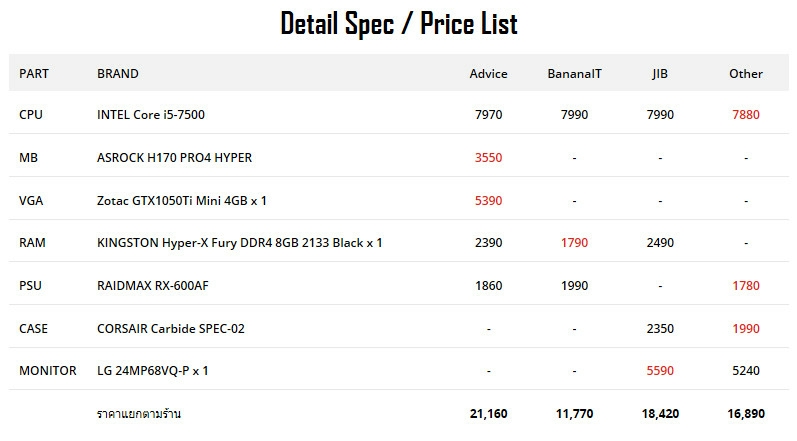Click the Other column header
Viewport: 797px width, 441px height.
click(x=746, y=74)
